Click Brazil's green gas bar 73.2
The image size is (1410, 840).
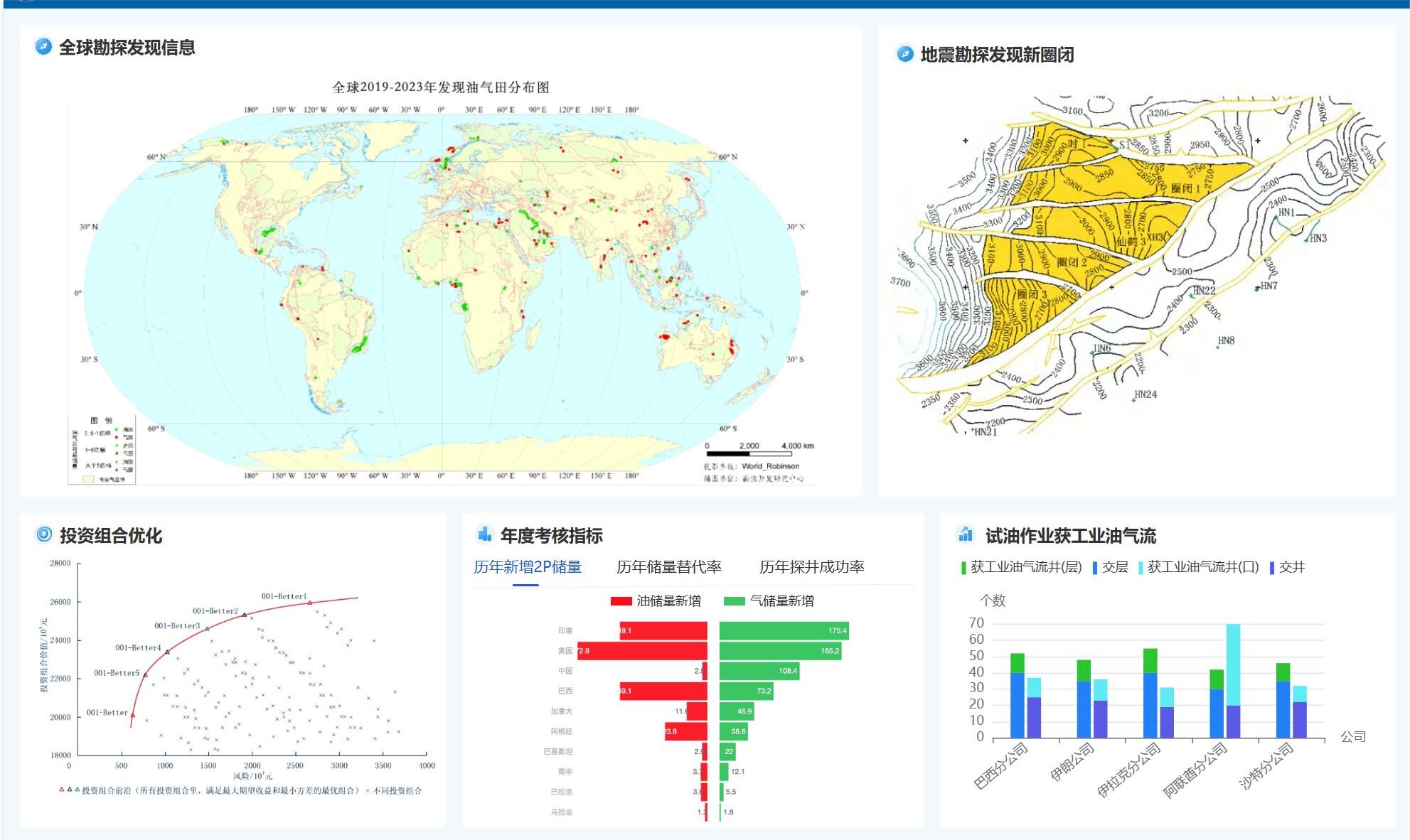pyautogui.click(x=747, y=691)
